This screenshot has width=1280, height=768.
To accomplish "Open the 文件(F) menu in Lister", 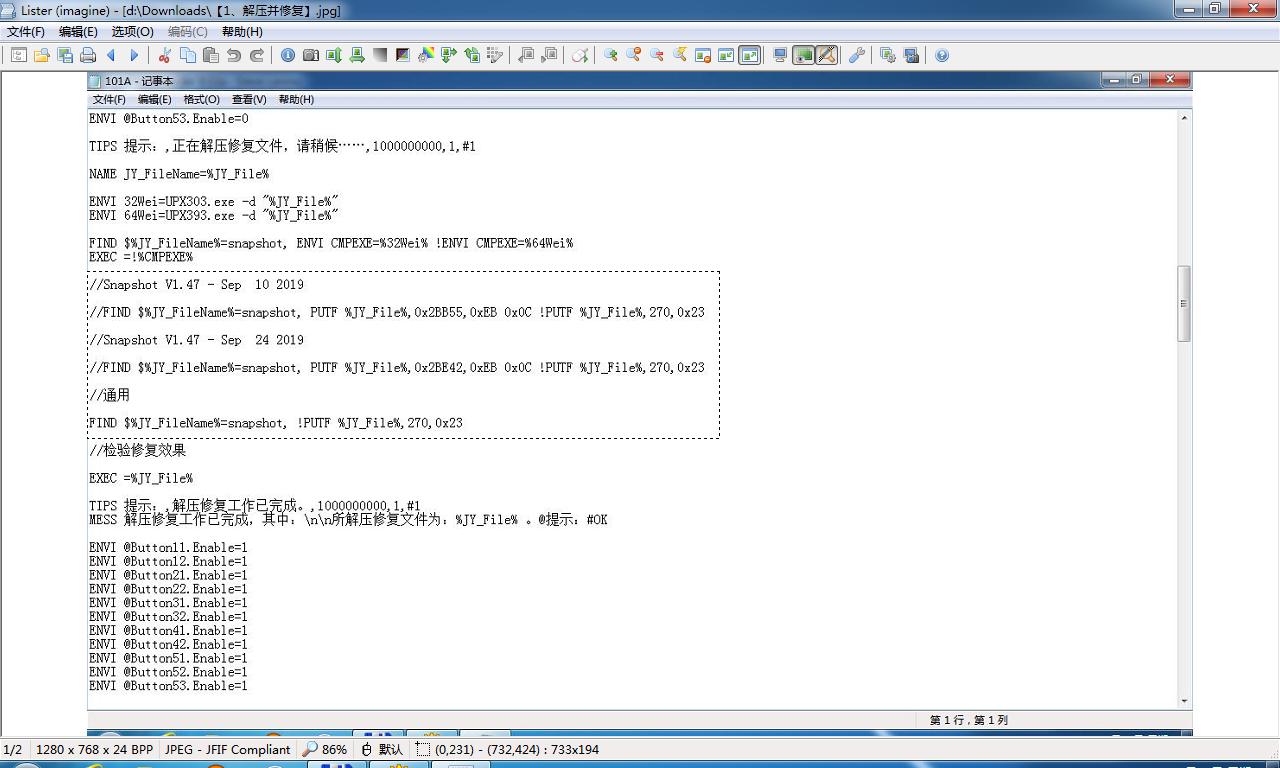I will point(26,32).
